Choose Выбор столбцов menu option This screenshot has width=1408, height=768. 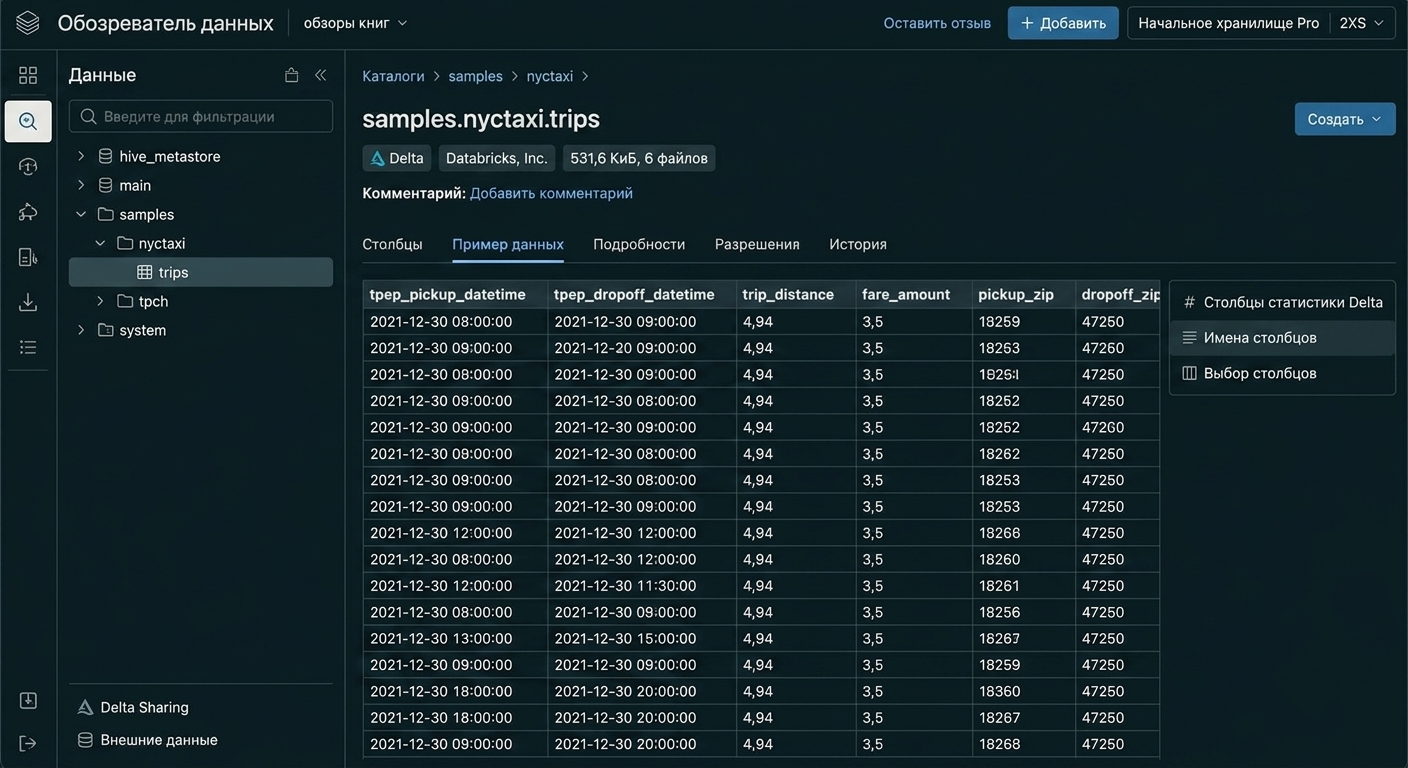click(1282, 373)
